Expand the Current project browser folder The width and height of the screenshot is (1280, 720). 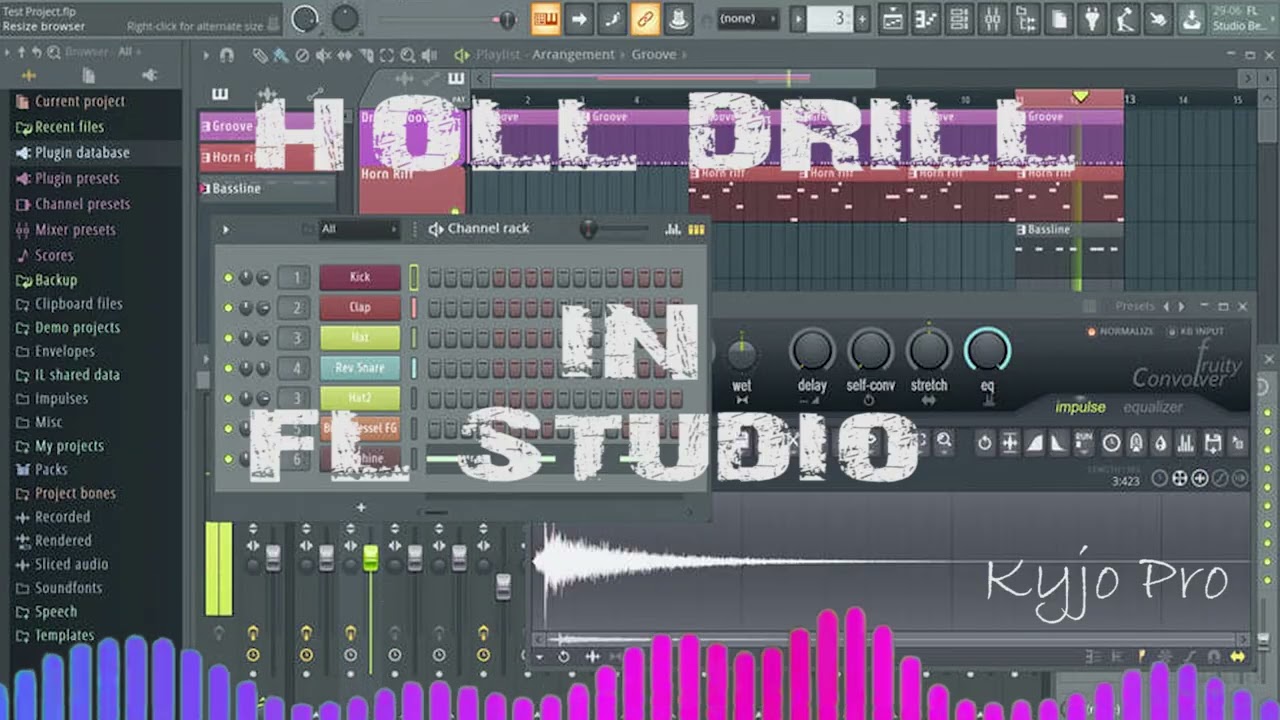(69, 101)
